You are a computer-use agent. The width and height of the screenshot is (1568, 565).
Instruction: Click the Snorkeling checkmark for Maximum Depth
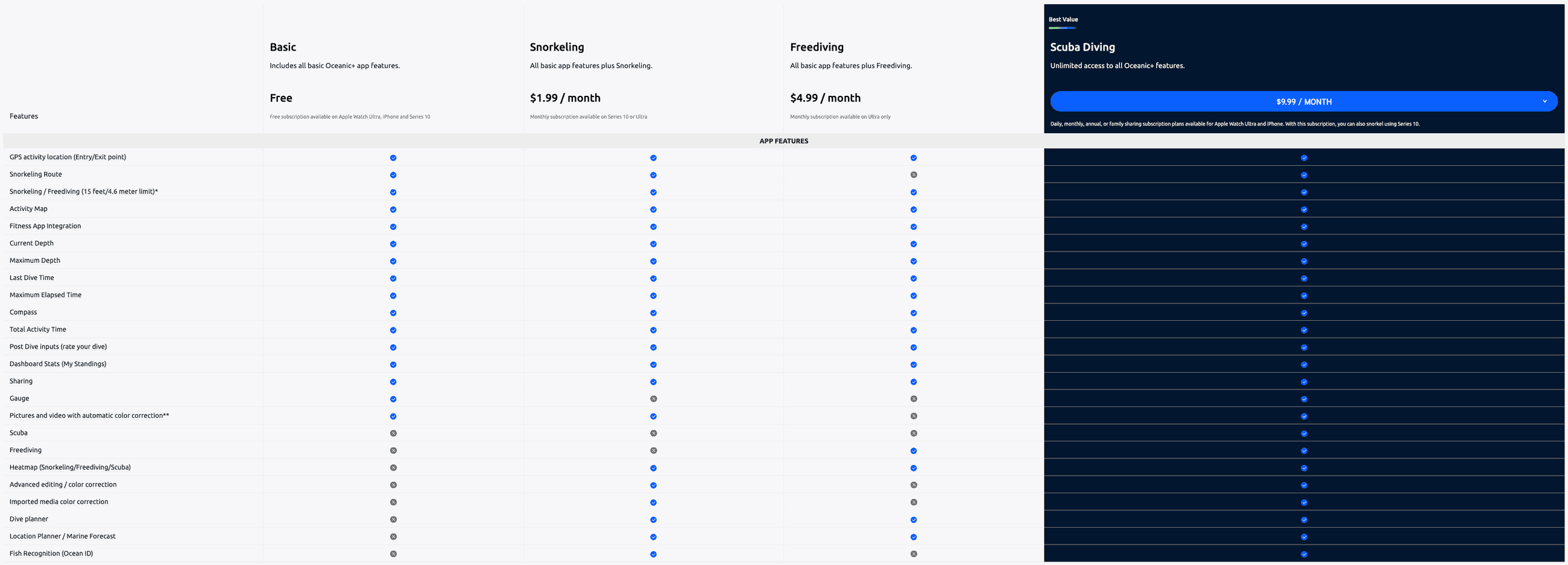653,261
